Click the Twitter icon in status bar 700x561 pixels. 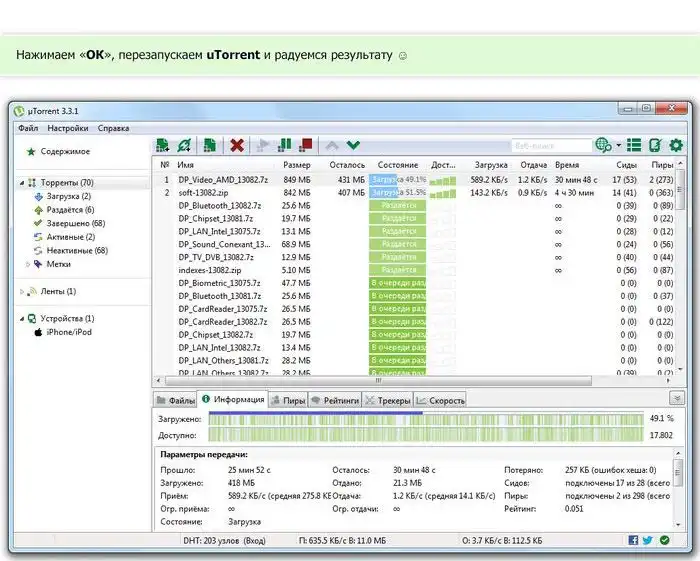click(648, 540)
